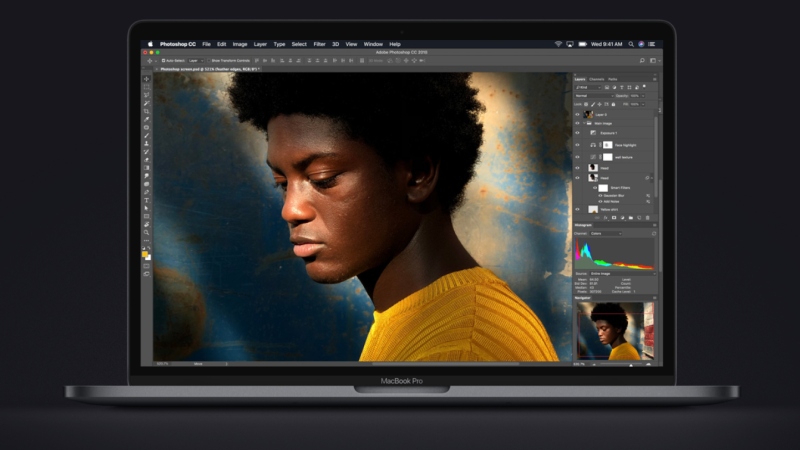800x450 pixels.
Task: Select the Pen tool
Action: click(147, 193)
